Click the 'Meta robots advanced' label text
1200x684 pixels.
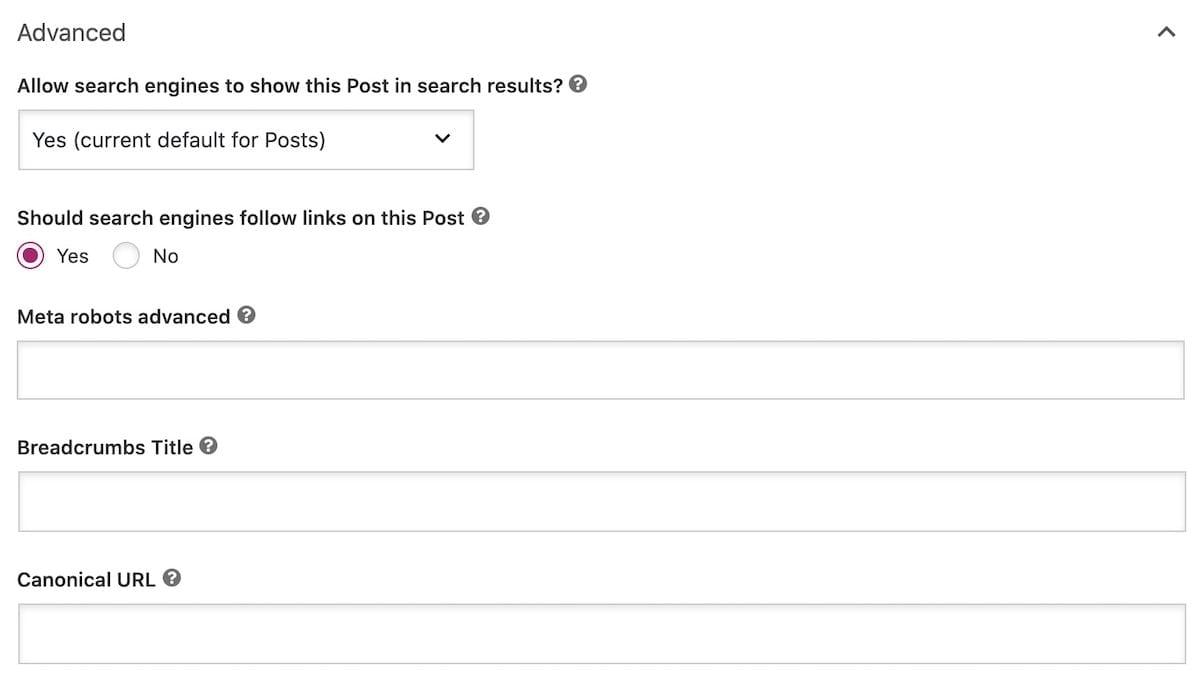point(124,317)
